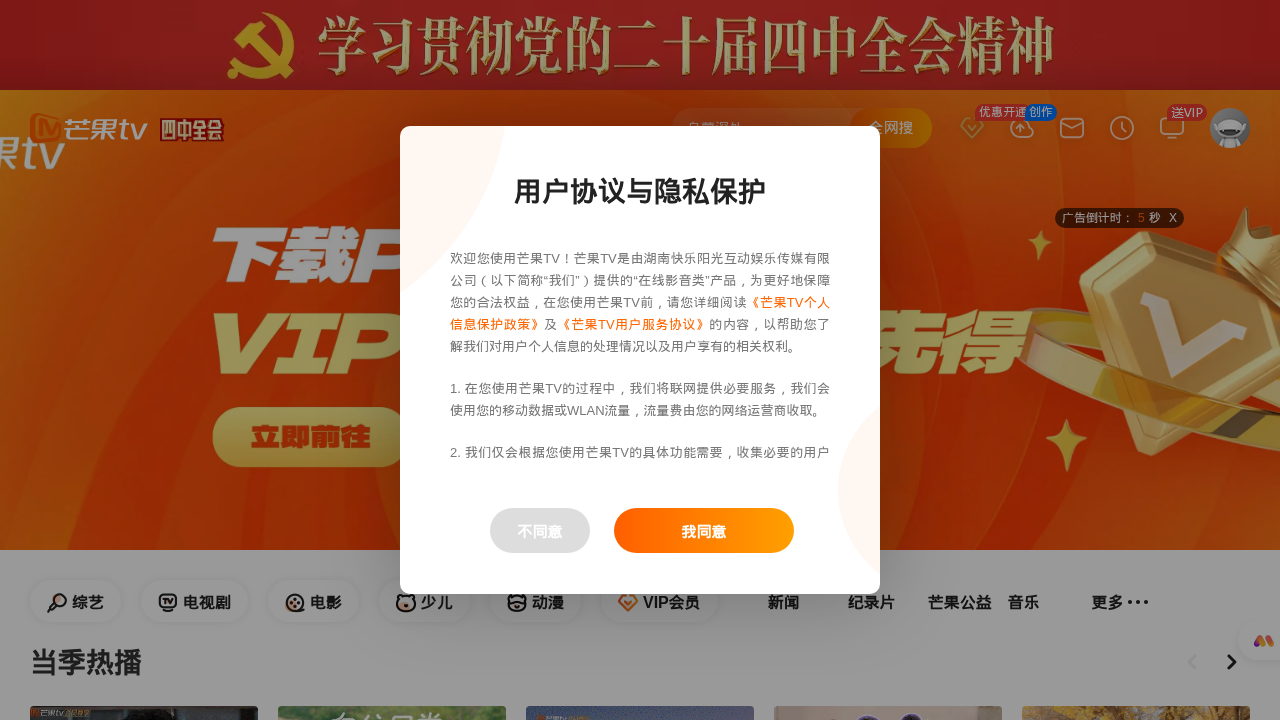Viewport: 1280px width, 720px height.
Task: Expand the 更多 channels menu
Action: click(x=1120, y=602)
